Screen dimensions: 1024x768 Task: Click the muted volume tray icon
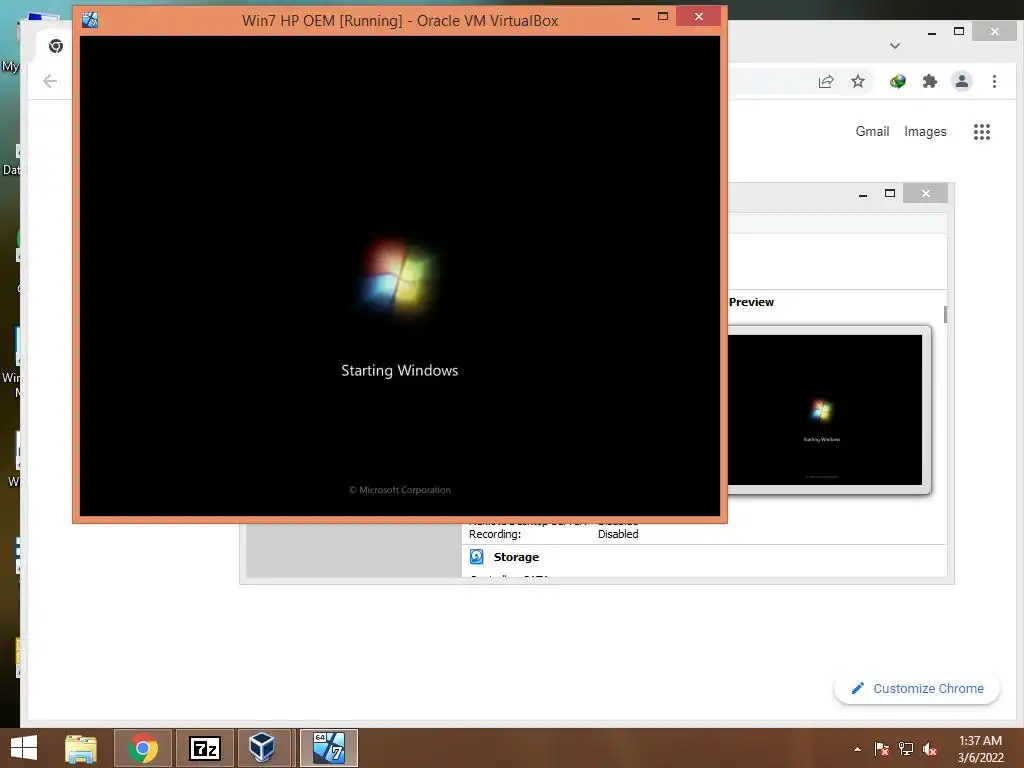pos(930,749)
